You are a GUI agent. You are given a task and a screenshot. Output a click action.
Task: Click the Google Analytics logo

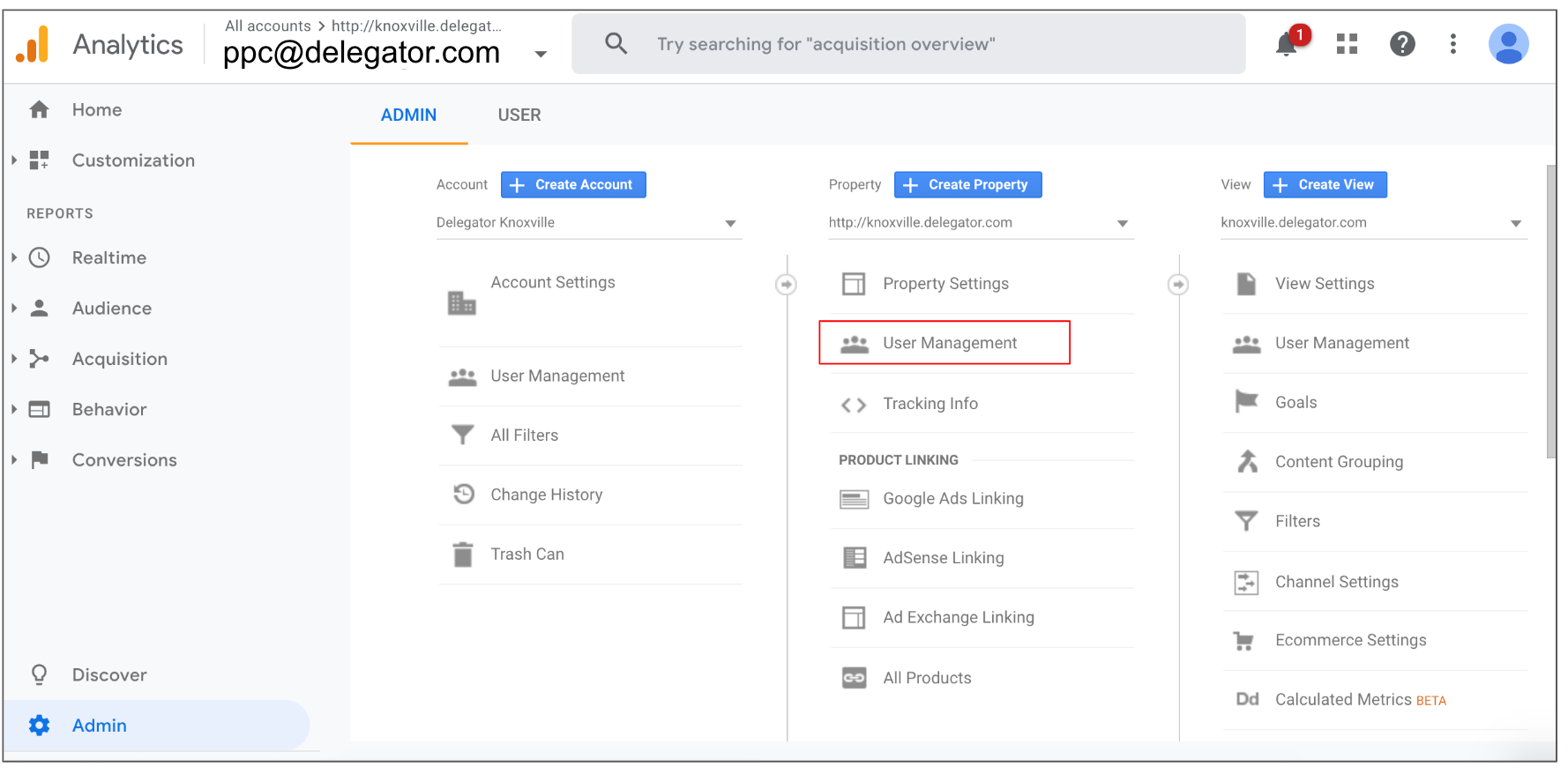coord(33,44)
